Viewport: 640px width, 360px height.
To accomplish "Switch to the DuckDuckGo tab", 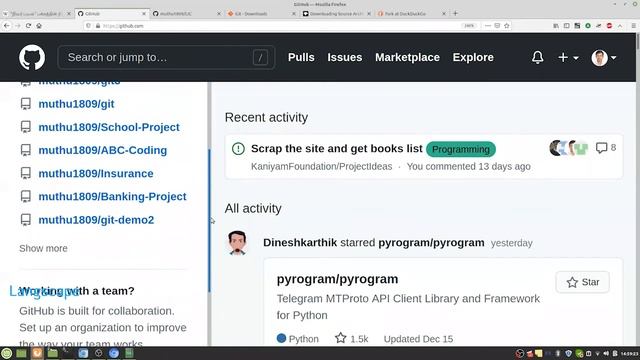I will coord(411,13).
